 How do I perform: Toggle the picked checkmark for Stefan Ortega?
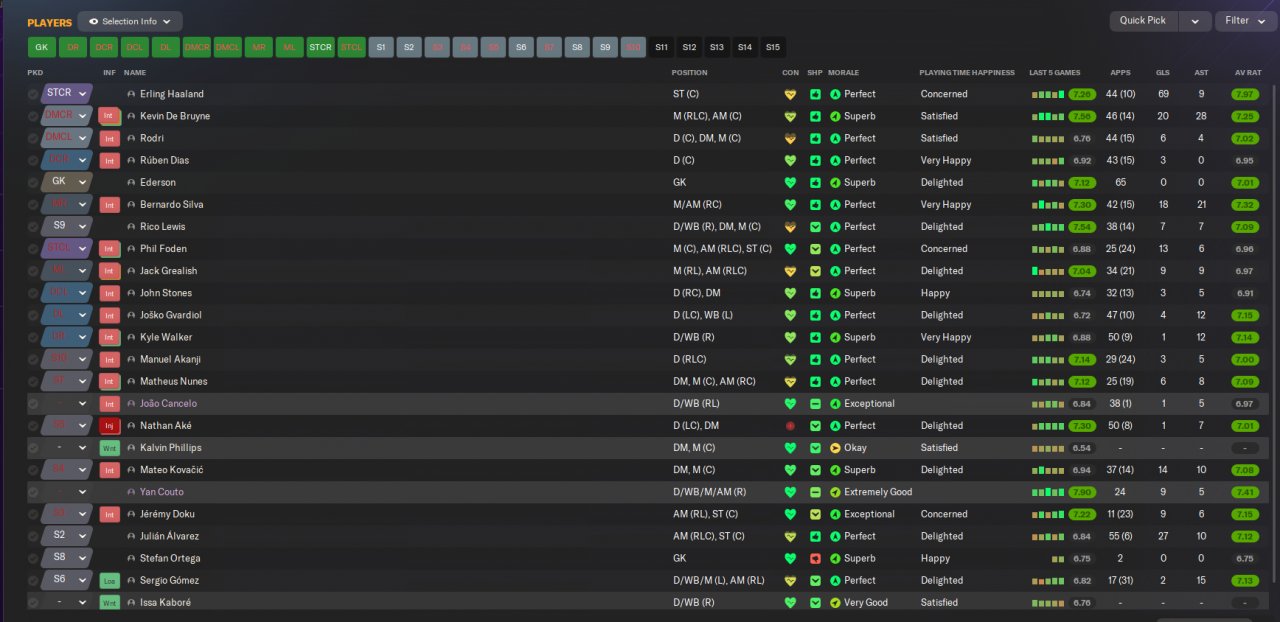[x=33, y=558]
